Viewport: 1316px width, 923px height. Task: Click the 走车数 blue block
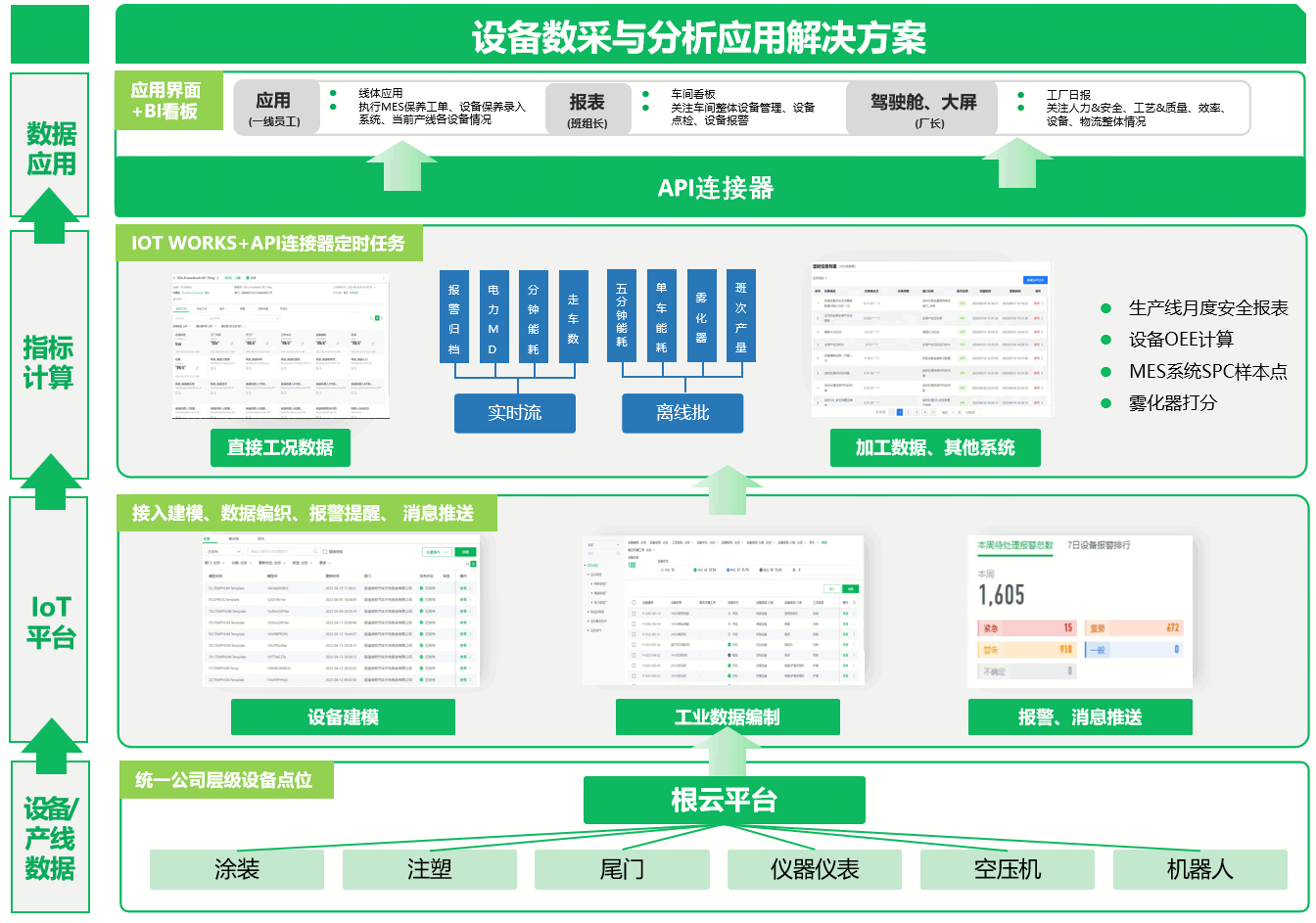[x=573, y=317]
